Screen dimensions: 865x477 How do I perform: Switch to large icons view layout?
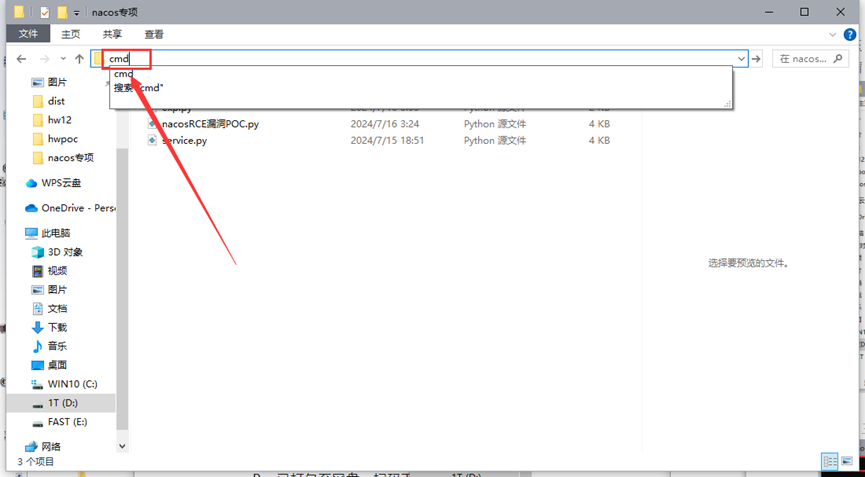846,461
